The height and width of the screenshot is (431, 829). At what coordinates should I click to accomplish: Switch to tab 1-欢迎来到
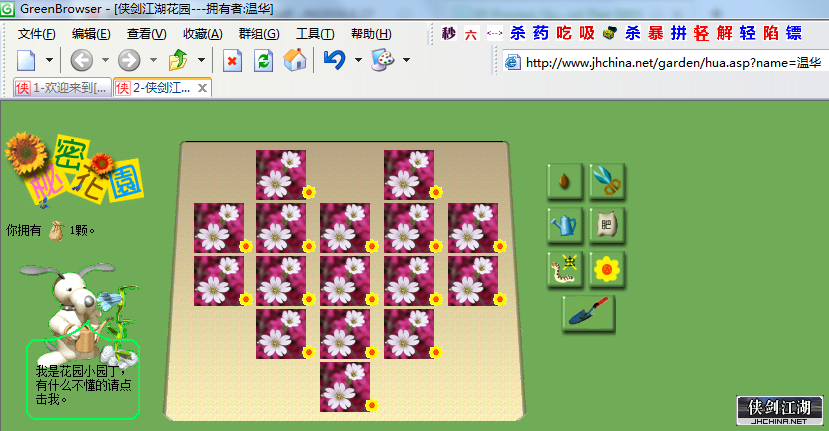pos(62,88)
